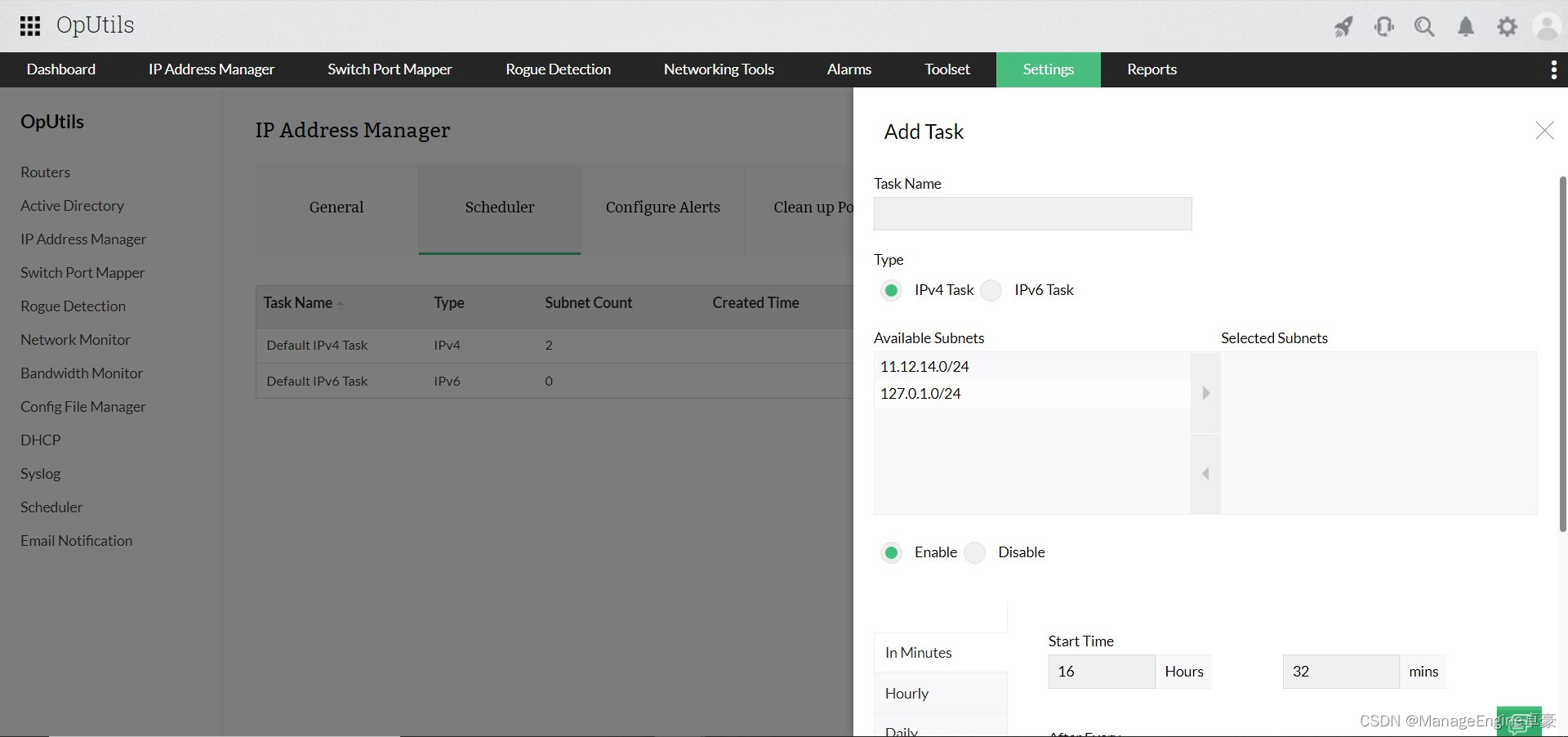The image size is (1568, 737).
Task: Open the Reports menu
Action: [1152, 69]
